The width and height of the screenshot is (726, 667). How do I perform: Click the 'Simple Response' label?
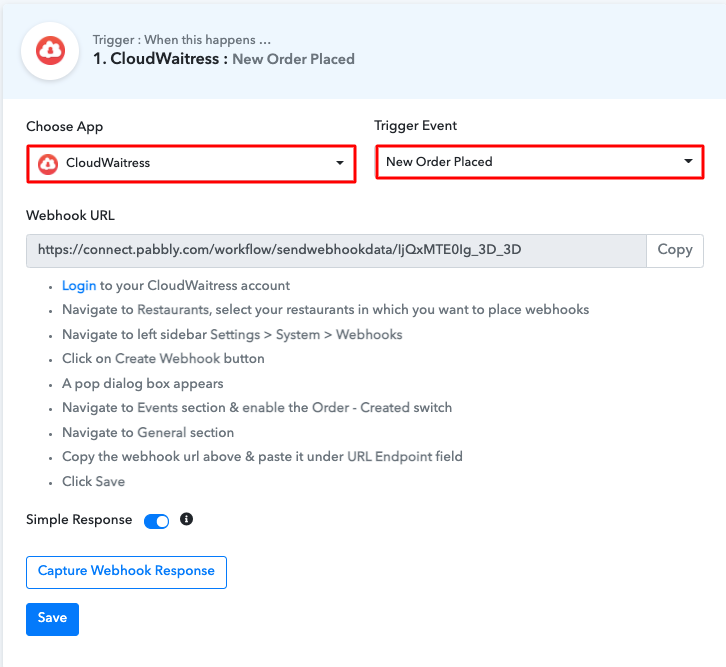tap(79, 520)
